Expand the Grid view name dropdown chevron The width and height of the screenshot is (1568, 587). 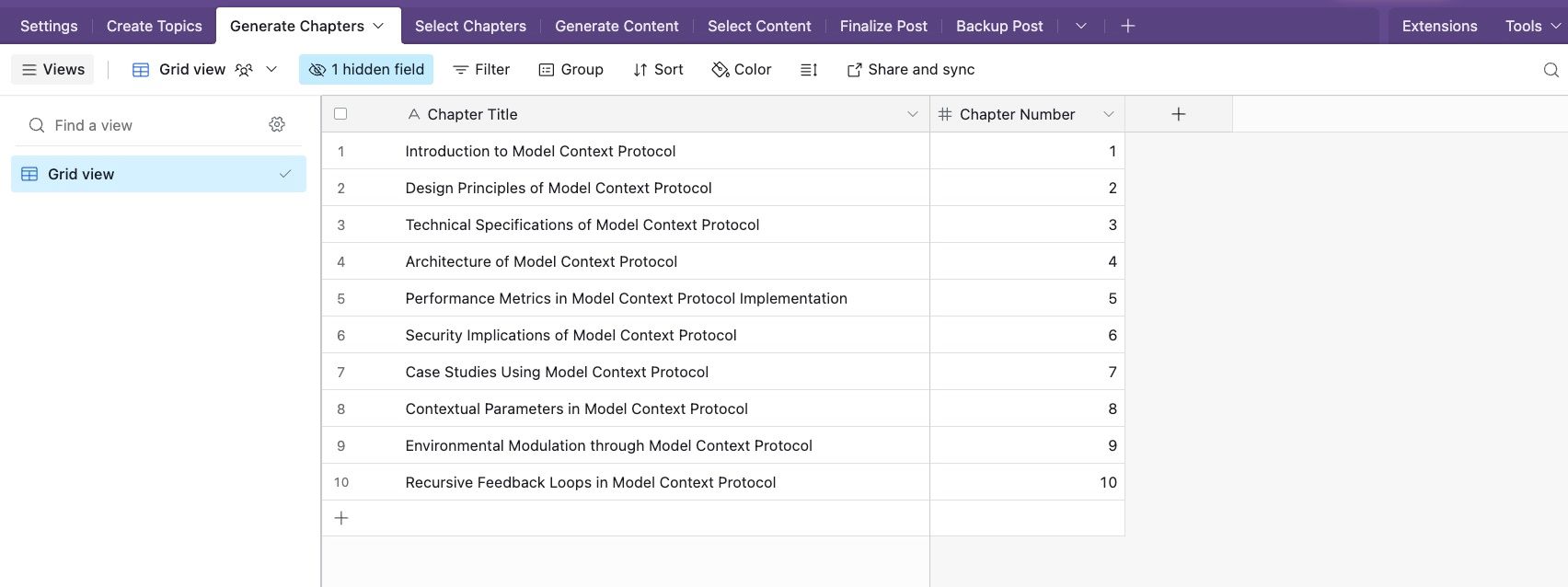(271, 70)
